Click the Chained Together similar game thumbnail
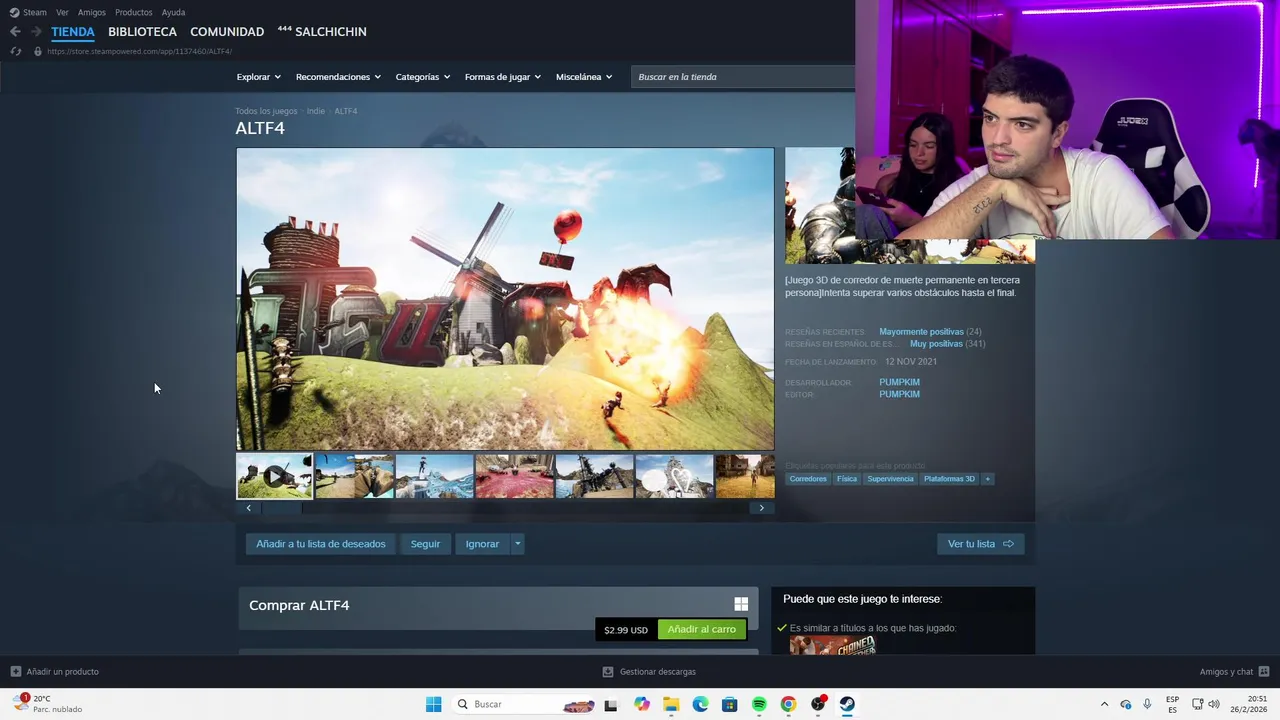This screenshot has height=720, width=1280. (x=832, y=646)
